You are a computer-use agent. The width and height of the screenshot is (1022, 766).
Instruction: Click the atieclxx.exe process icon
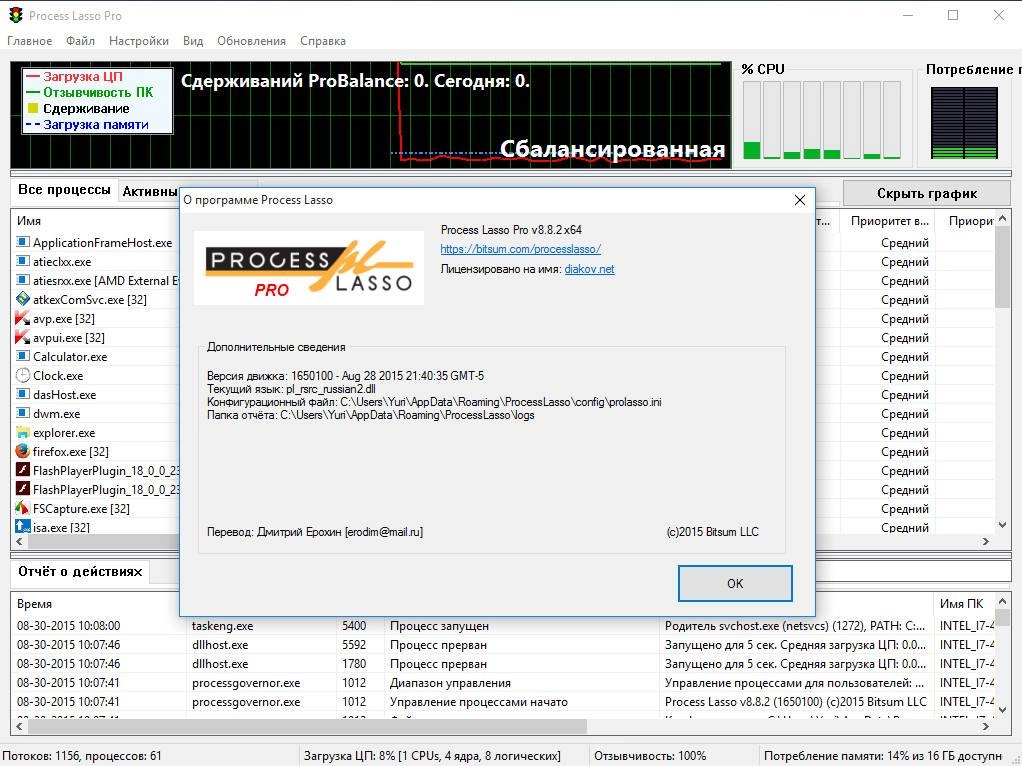click(x=23, y=261)
